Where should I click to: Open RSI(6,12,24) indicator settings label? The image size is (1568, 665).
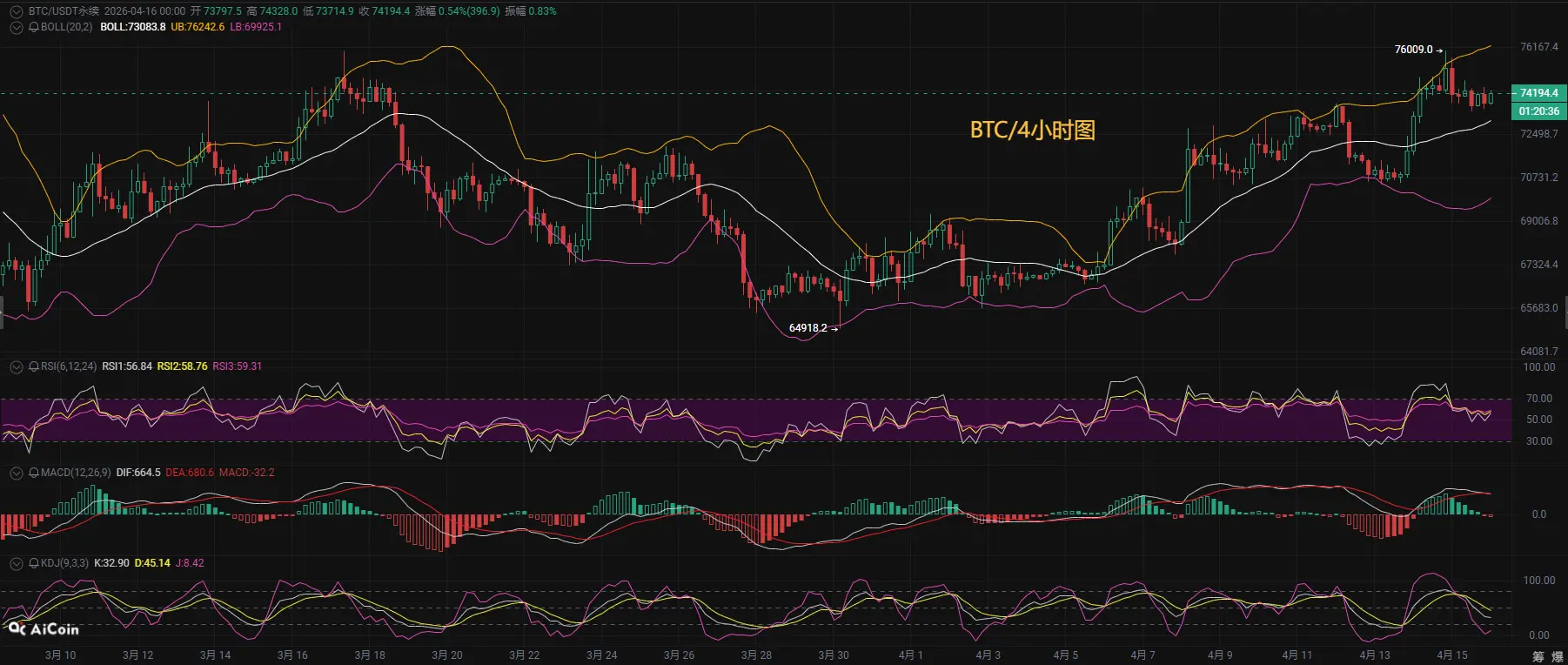click(69, 366)
